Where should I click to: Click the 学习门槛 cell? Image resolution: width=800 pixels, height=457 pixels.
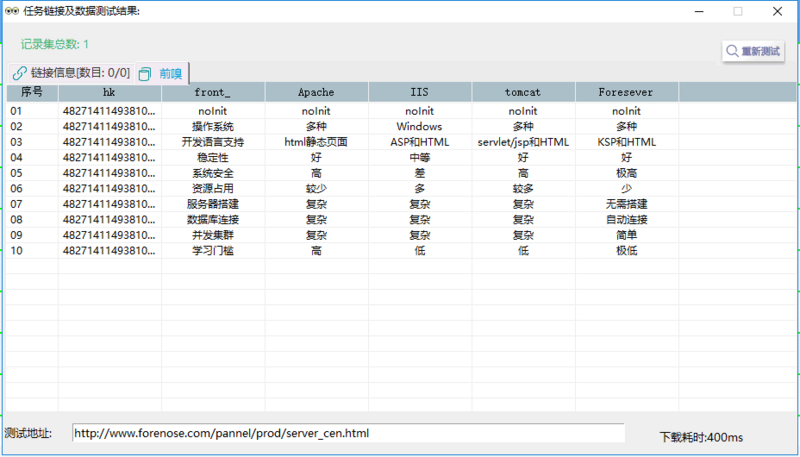coord(213,251)
